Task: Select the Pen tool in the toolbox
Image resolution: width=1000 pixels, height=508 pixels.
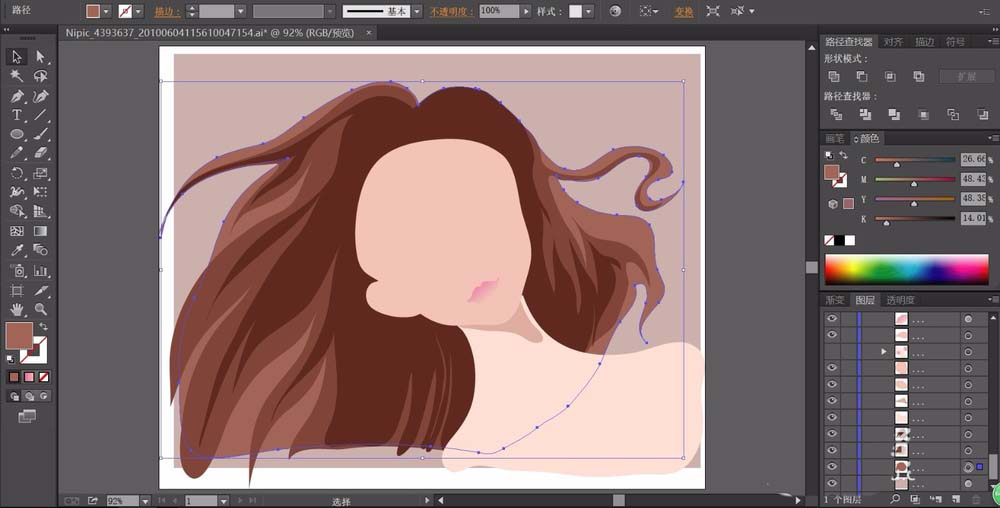Action: pos(17,97)
